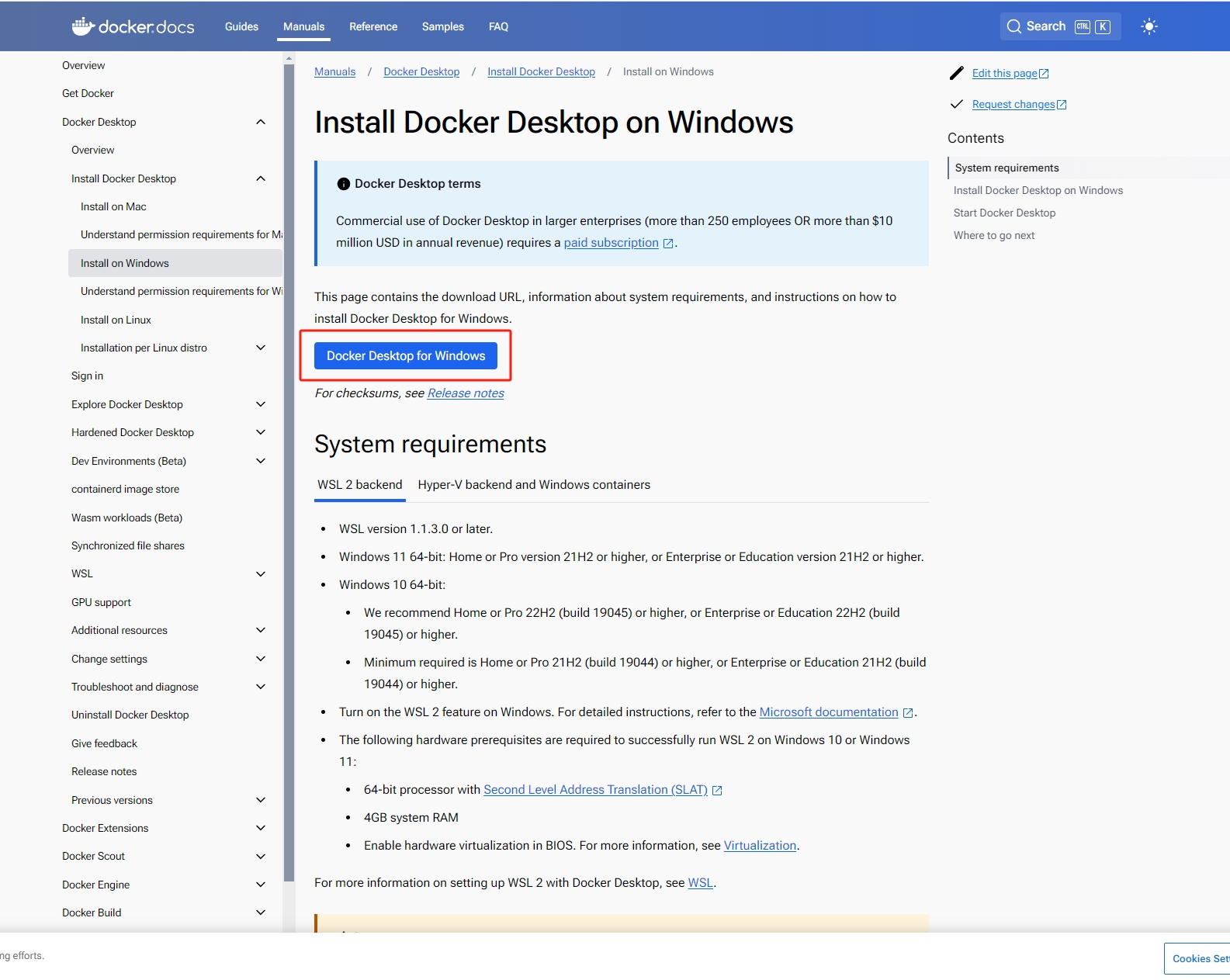Image resolution: width=1230 pixels, height=980 pixels.
Task: Expand Explore Docker Desktop section
Action: (x=261, y=404)
